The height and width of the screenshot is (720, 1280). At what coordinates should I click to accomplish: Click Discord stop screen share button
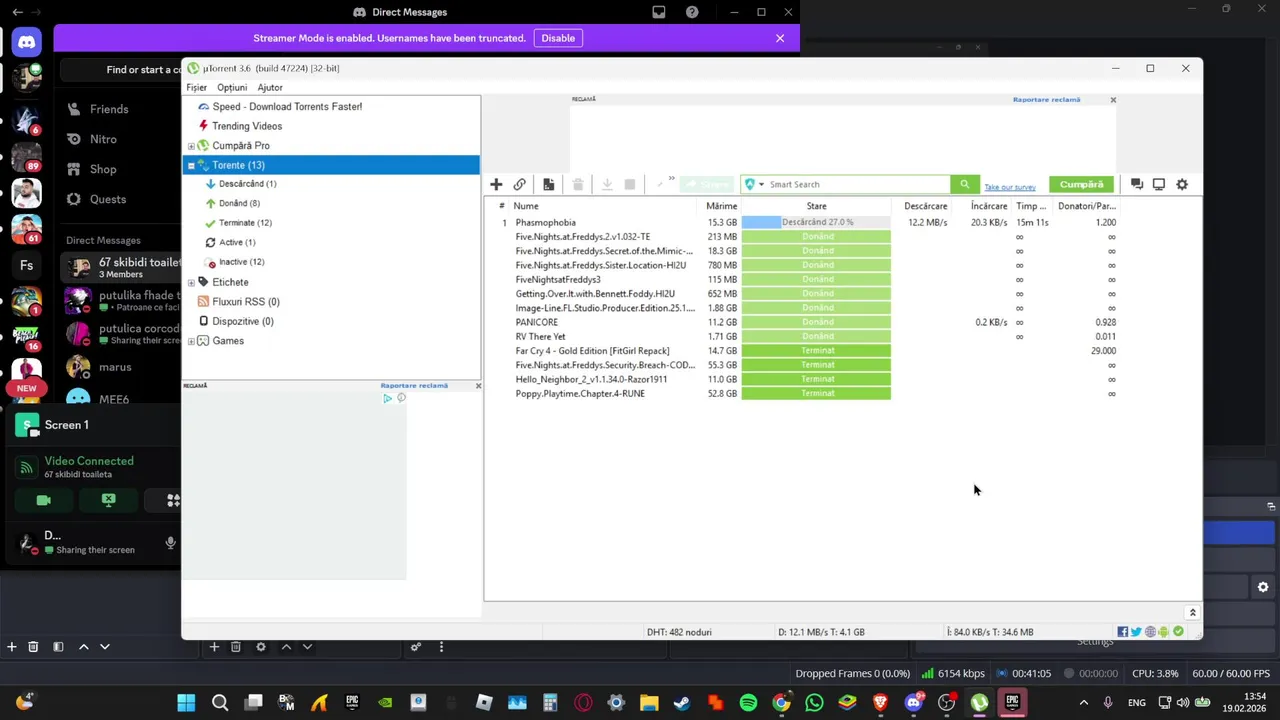click(x=108, y=500)
